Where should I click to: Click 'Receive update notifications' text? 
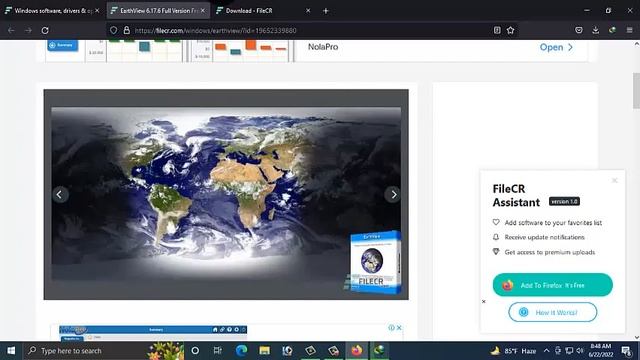(544, 238)
